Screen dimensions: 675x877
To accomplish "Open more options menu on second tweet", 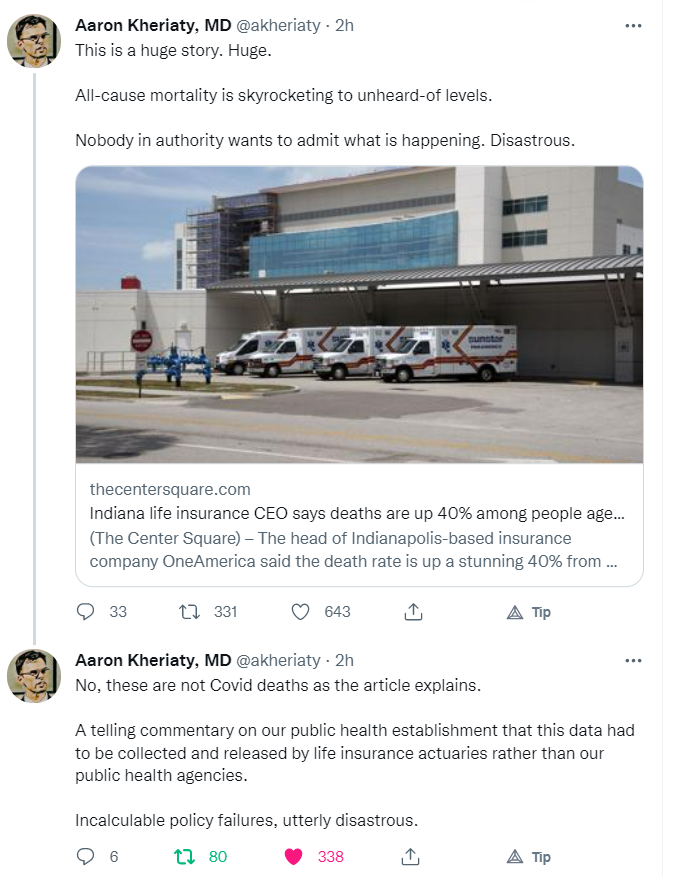I will (632, 661).
